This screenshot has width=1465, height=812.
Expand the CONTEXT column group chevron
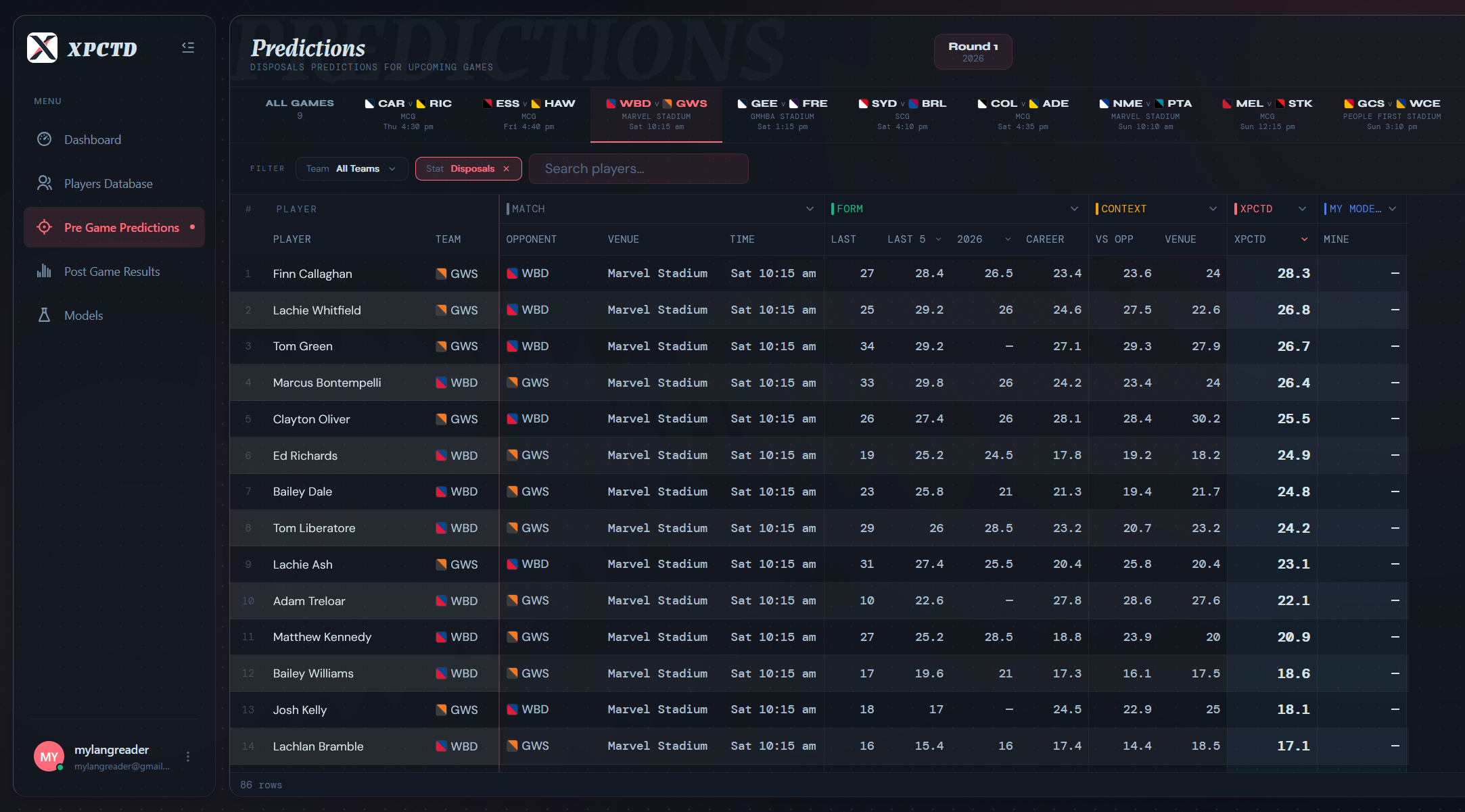tap(1213, 209)
